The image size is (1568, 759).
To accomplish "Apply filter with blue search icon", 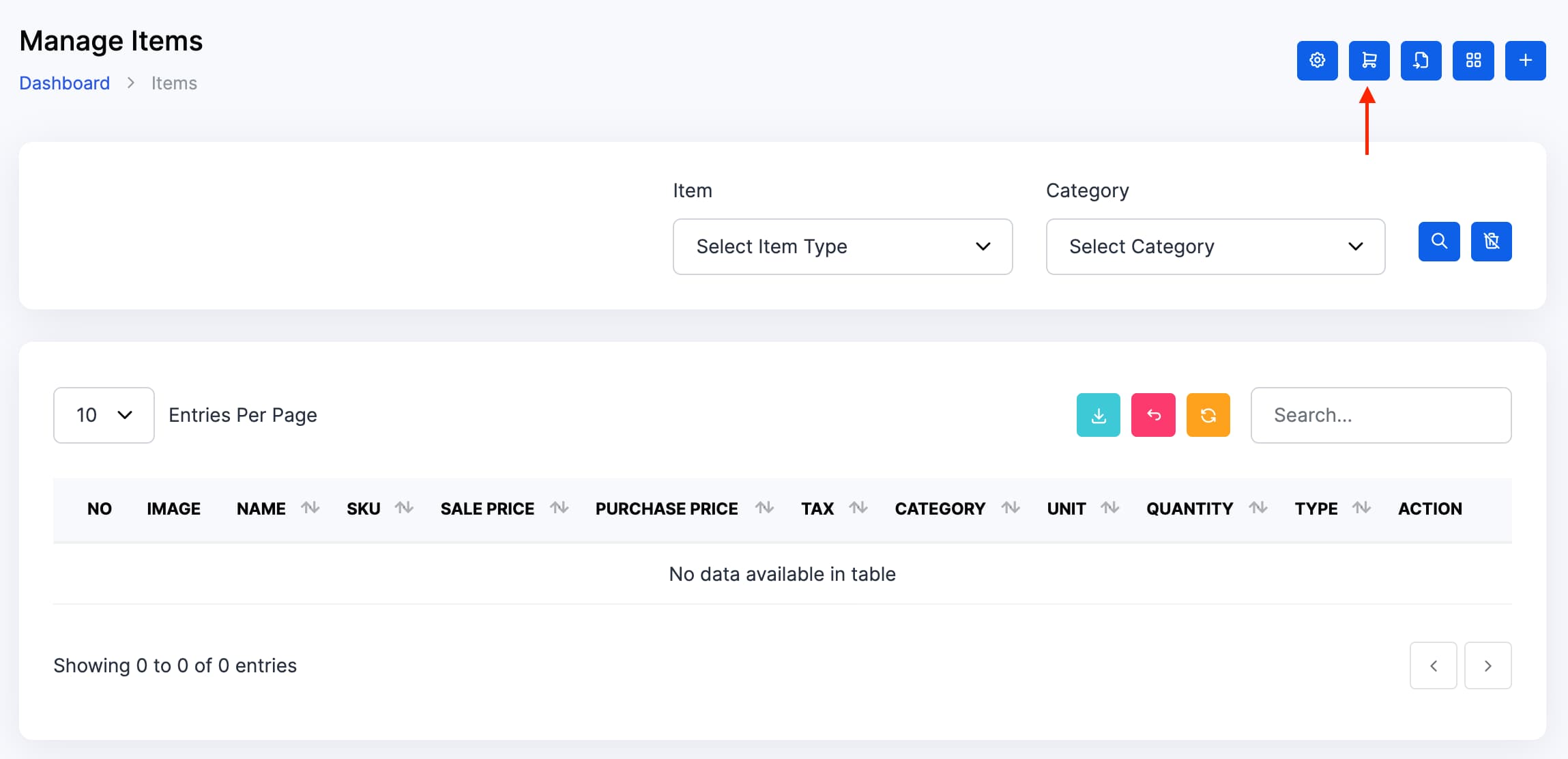I will (1439, 241).
